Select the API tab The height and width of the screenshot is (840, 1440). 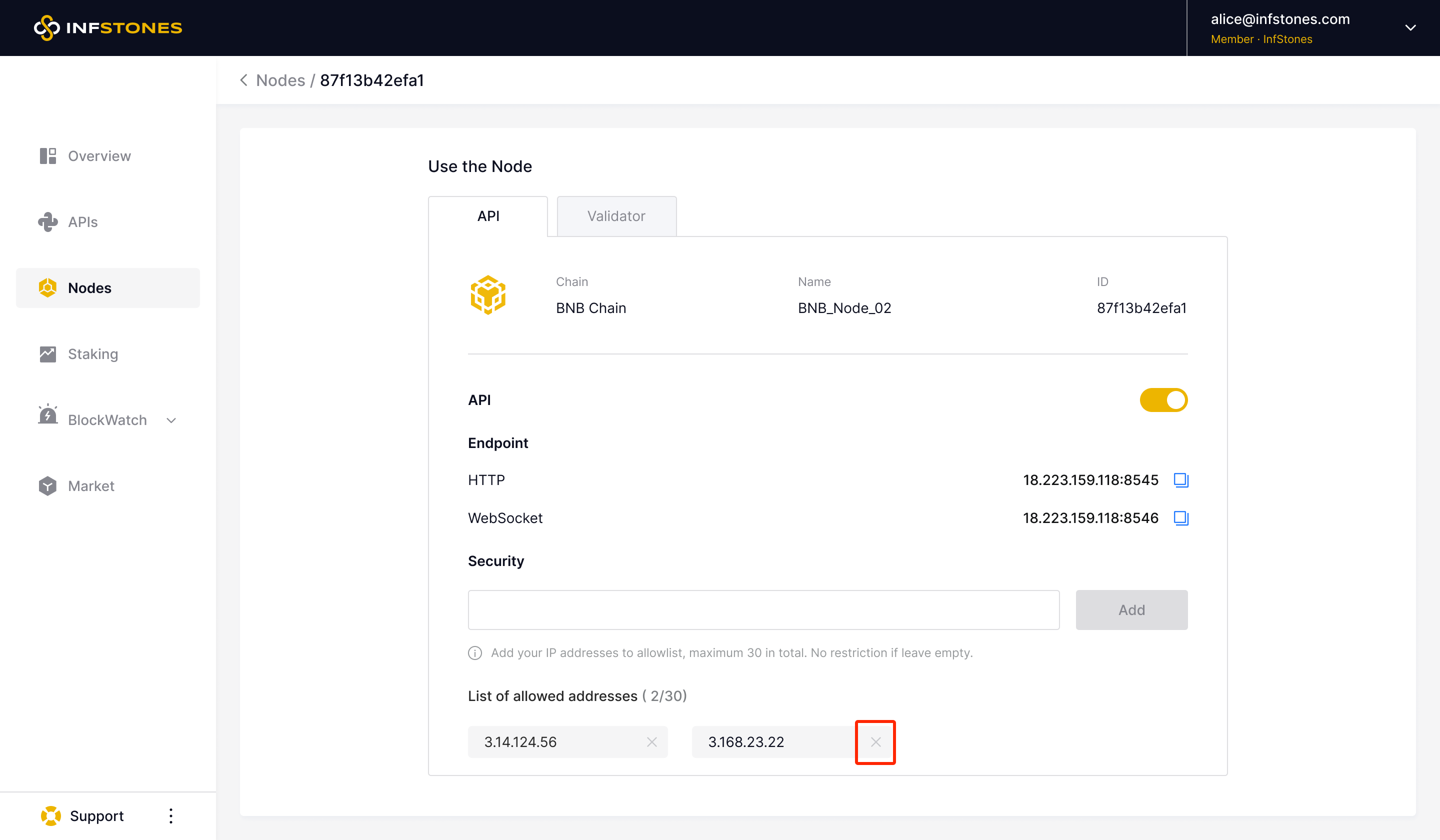coord(488,216)
